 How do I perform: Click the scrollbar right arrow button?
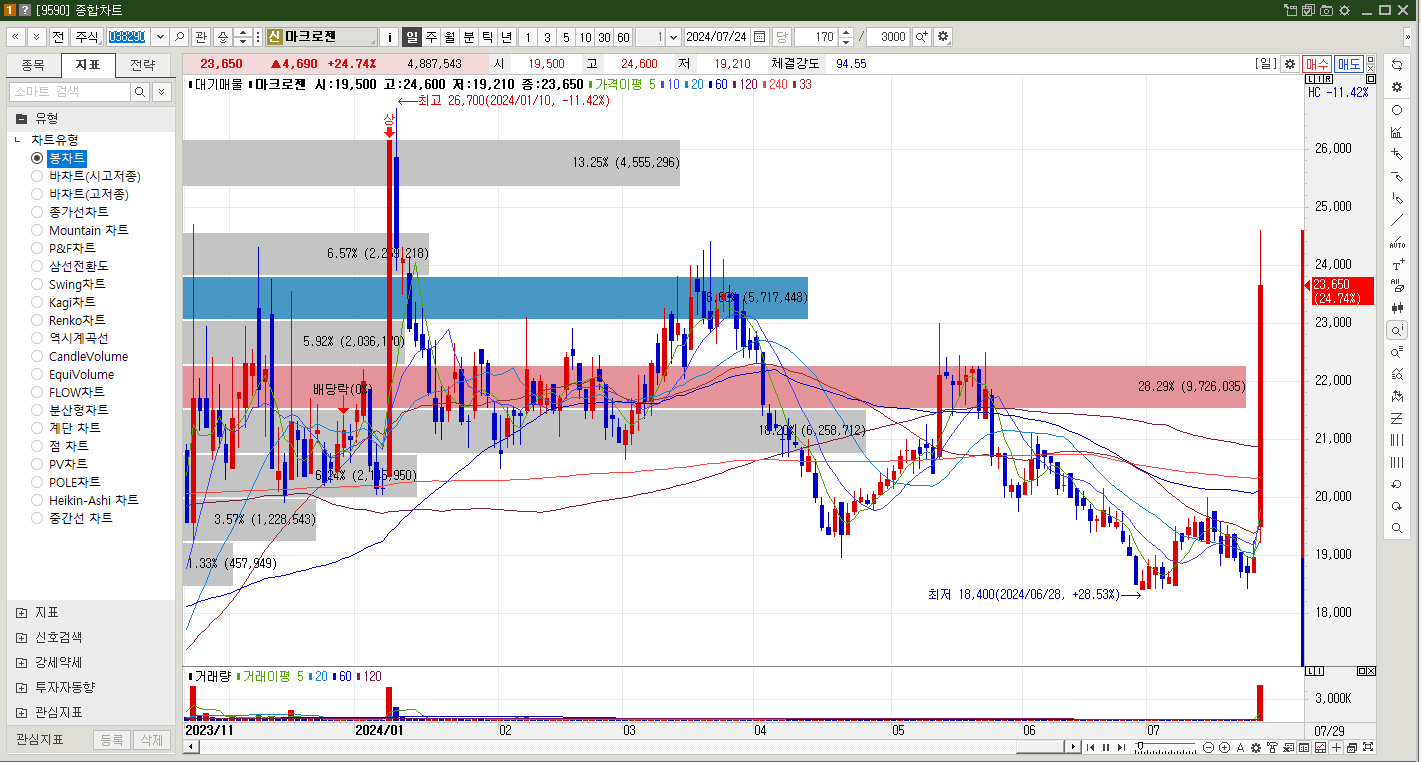[1074, 747]
